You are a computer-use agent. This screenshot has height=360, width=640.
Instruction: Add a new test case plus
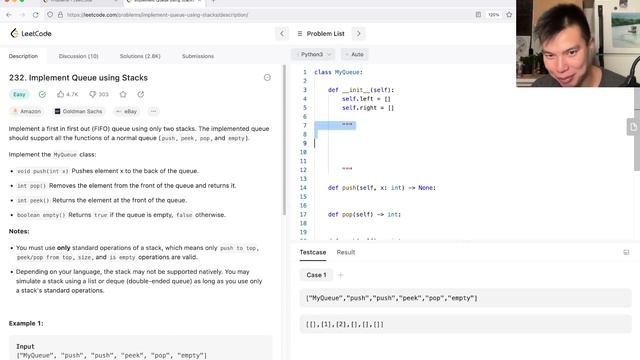tap(340, 275)
